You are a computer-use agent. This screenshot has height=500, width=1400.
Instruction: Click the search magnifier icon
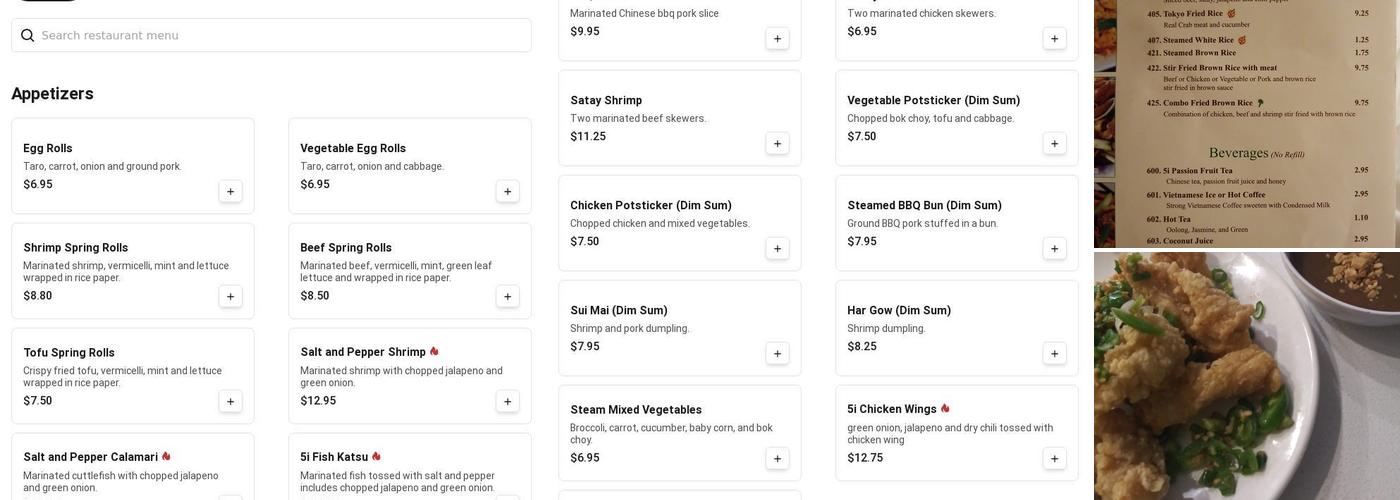[28, 35]
